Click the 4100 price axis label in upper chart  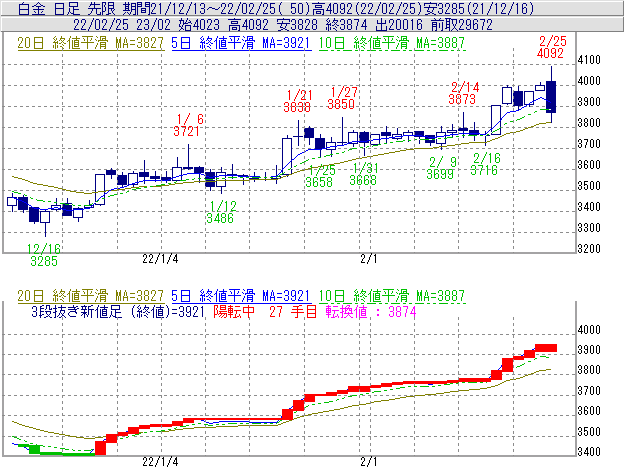(589, 60)
